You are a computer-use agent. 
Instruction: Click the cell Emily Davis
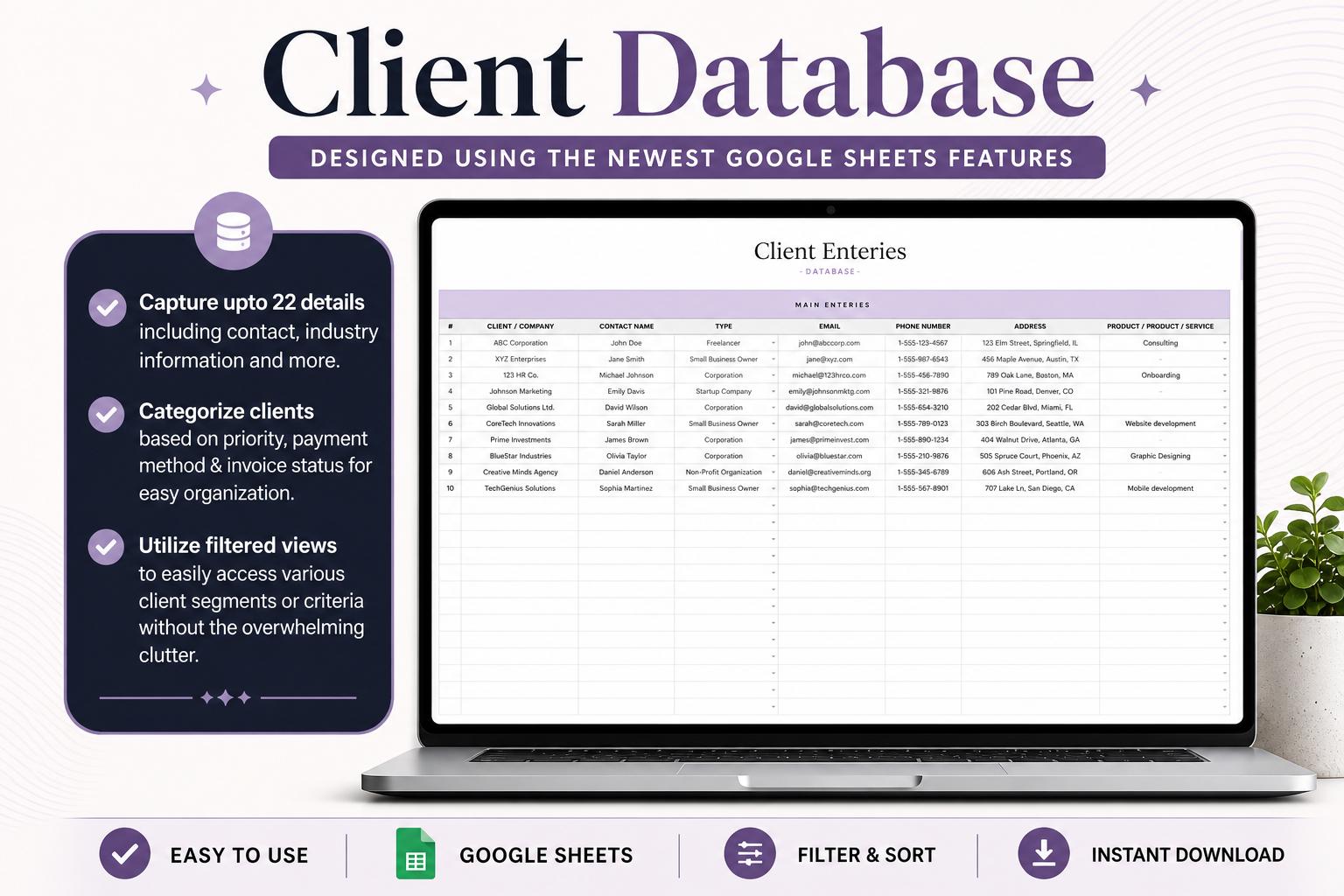click(626, 391)
